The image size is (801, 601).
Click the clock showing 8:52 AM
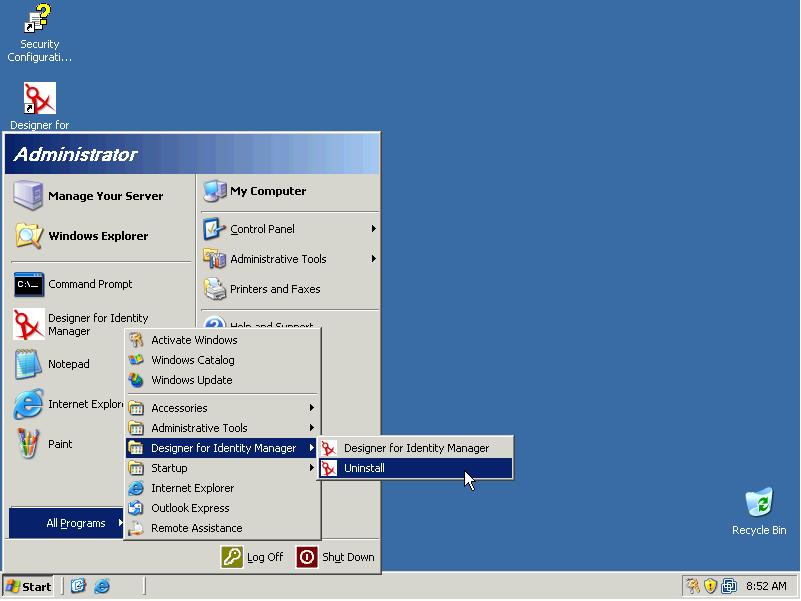pyautogui.click(x=766, y=586)
